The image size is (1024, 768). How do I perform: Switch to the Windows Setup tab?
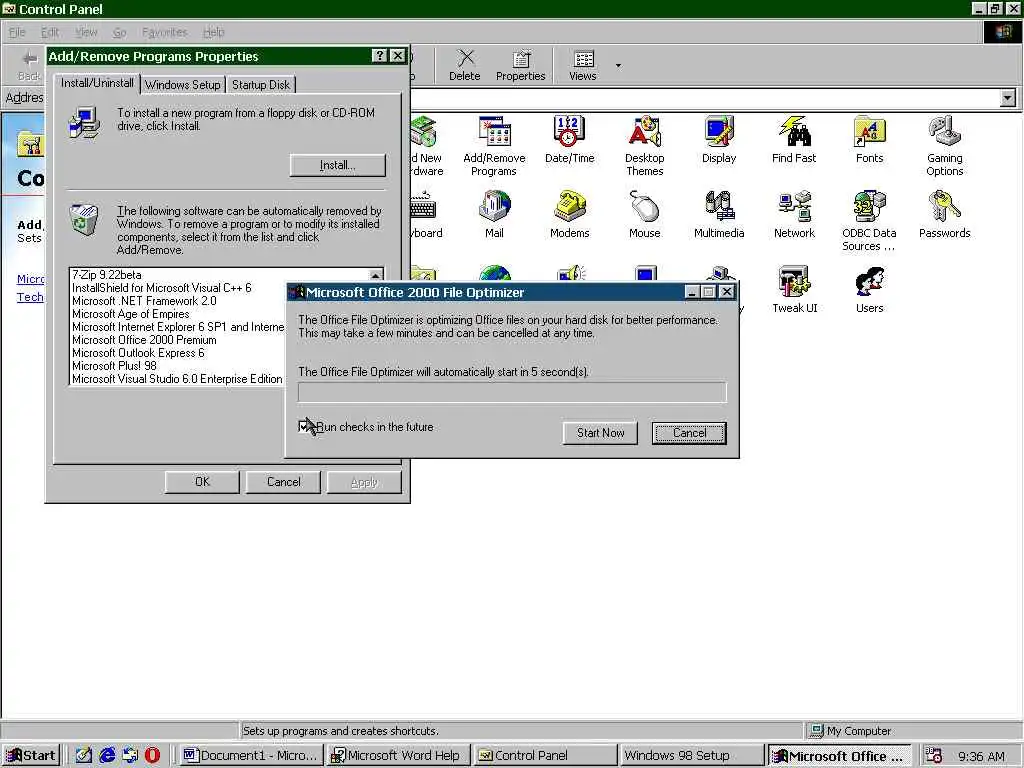coord(182,85)
